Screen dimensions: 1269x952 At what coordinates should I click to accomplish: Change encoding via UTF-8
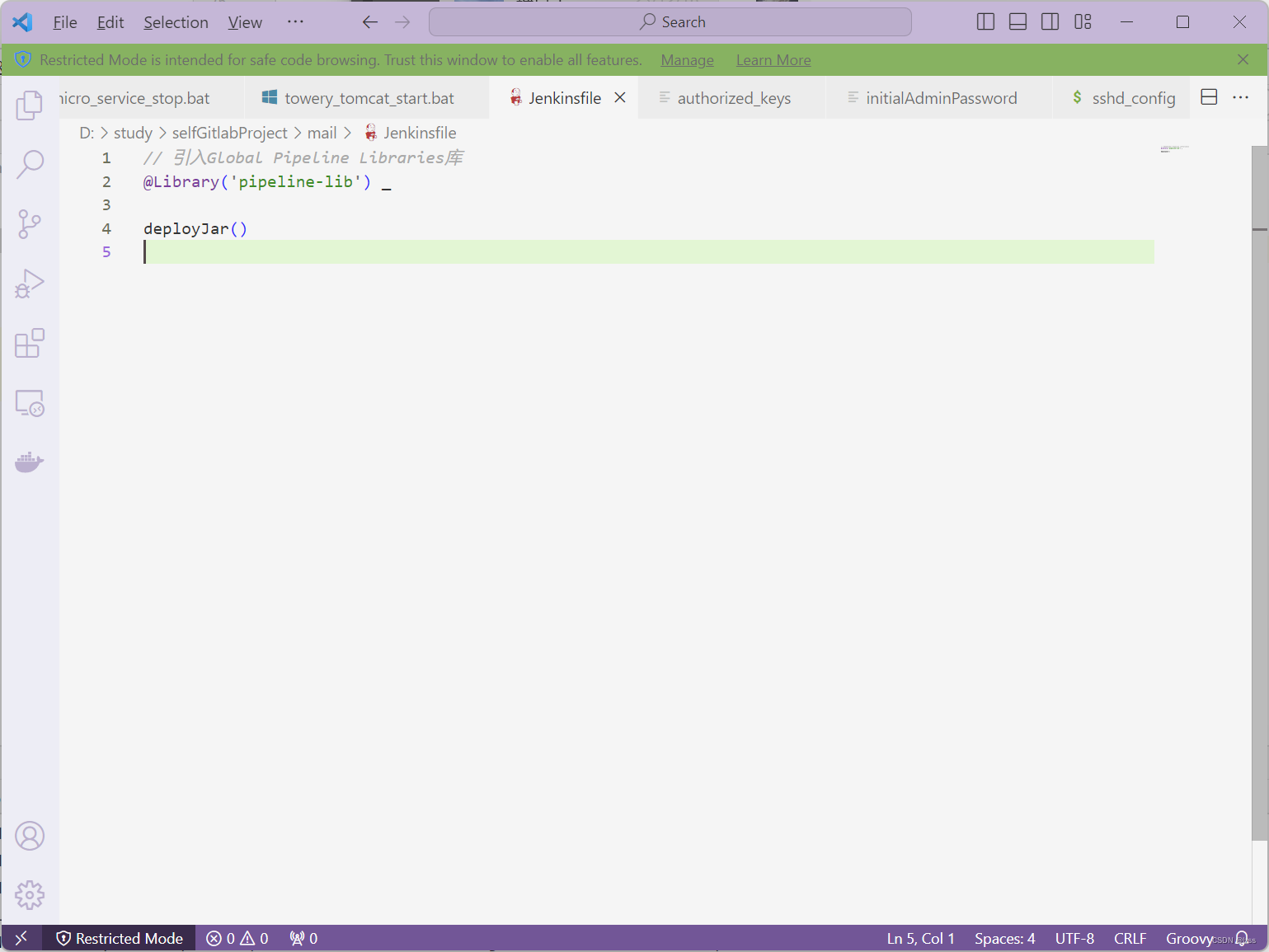1074,938
